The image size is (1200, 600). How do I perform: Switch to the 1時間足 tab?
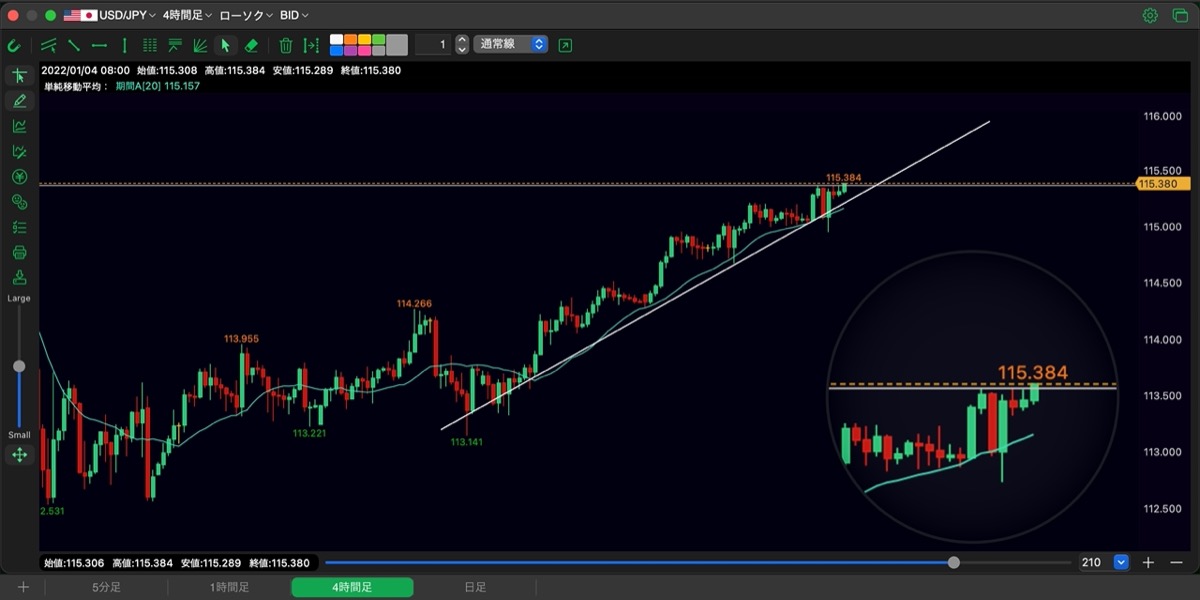[x=229, y=587]
